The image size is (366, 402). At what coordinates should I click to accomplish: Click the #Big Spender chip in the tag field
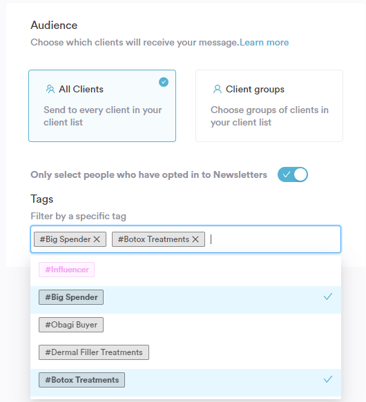tap(65, 239)
